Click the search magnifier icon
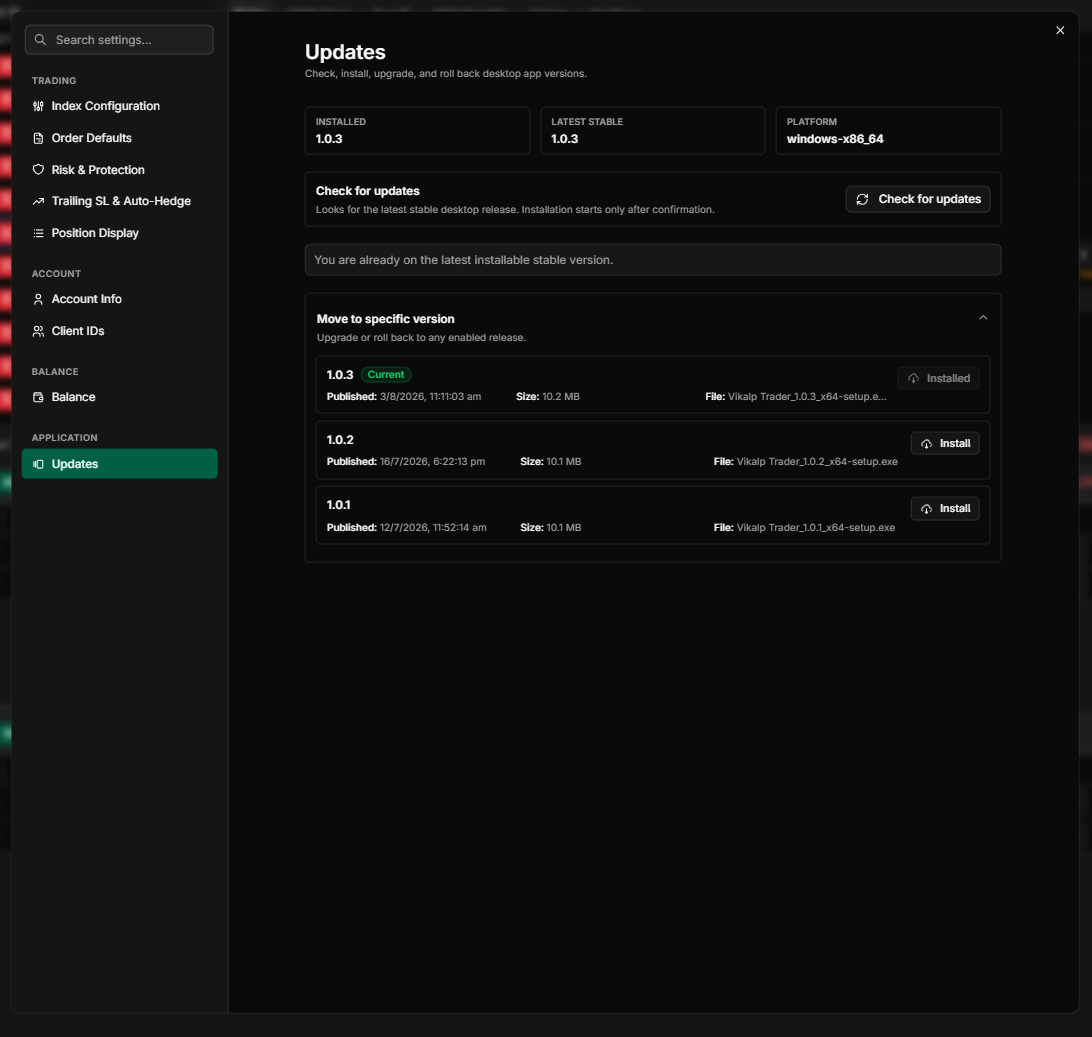Screen dimensions: 1092x1037 [40, 40]
